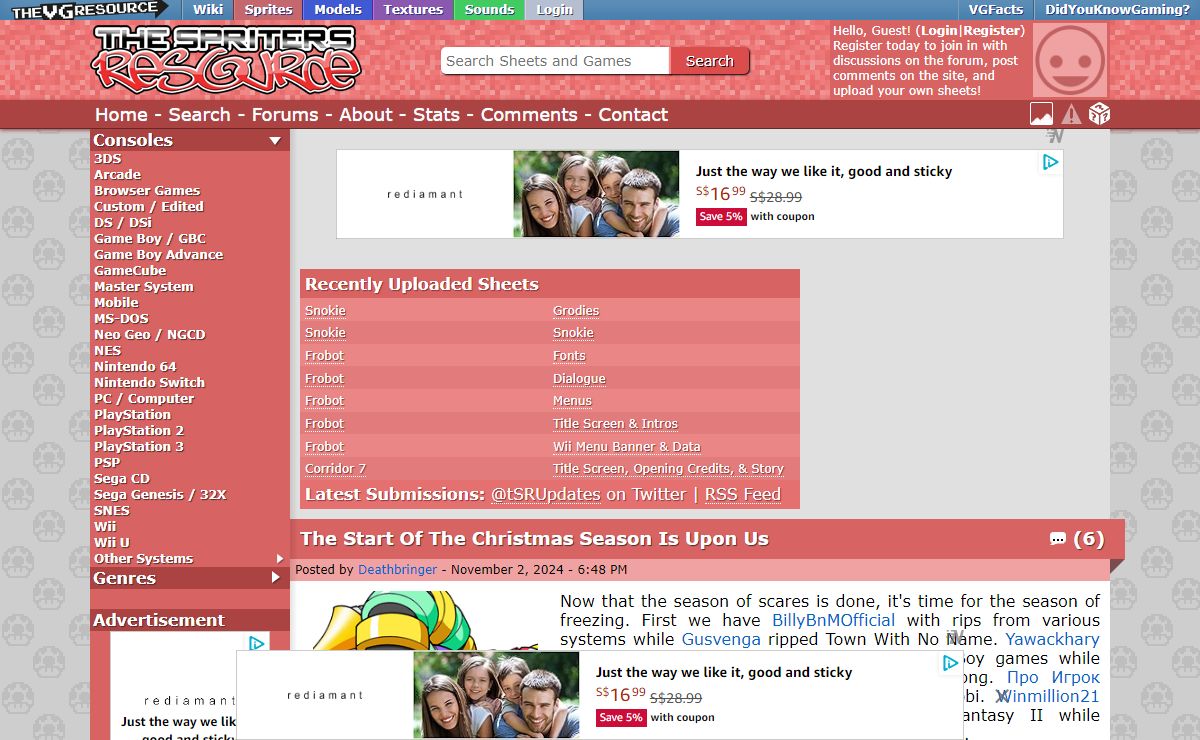Open the Login tab

[x=554, y=10]
